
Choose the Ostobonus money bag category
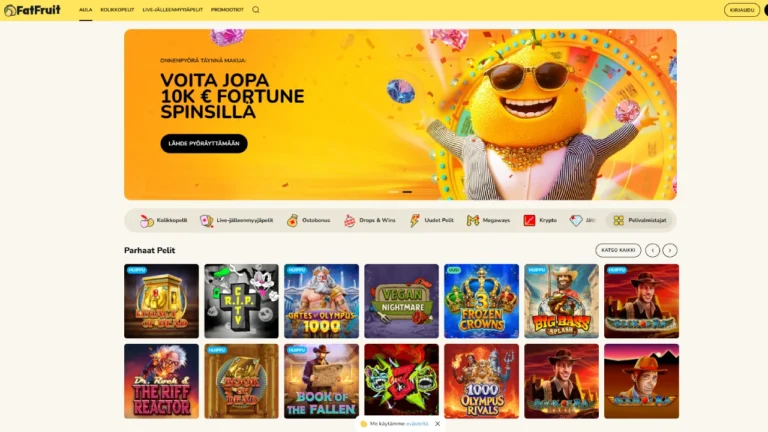coord(309,220)
